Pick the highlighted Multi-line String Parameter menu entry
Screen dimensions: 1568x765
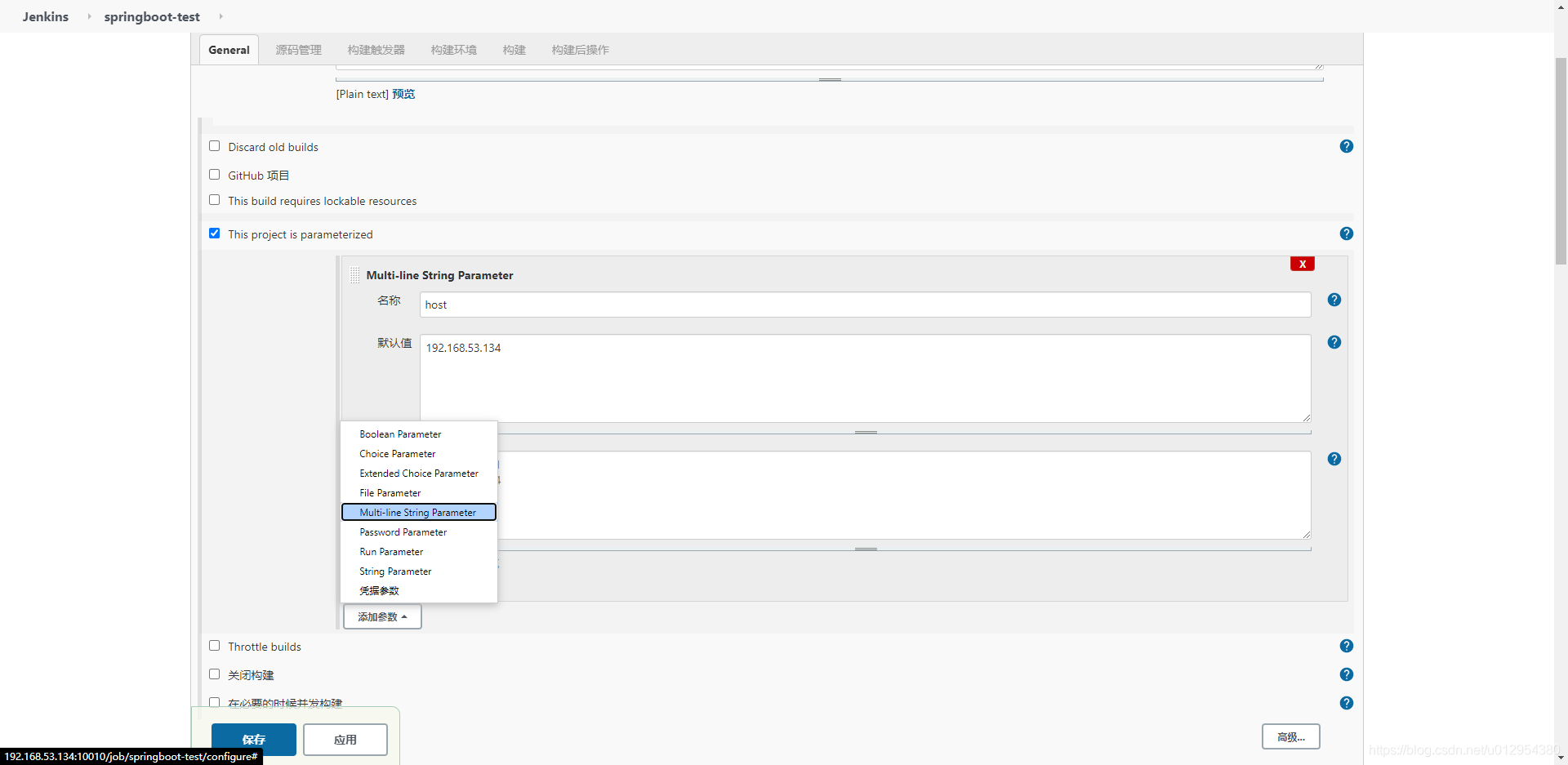(x=419, y=513)
